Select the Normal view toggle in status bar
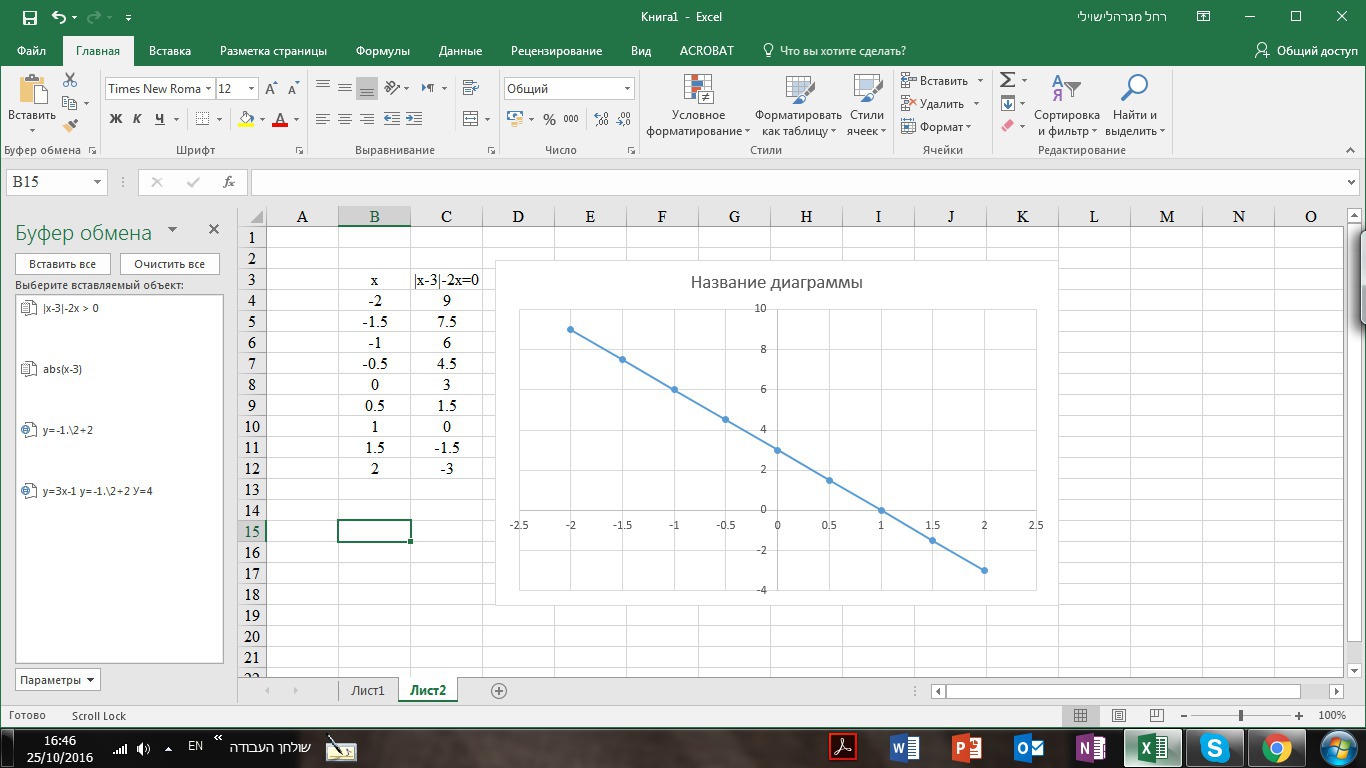 pyautogui.click(x=1081, y=715)
